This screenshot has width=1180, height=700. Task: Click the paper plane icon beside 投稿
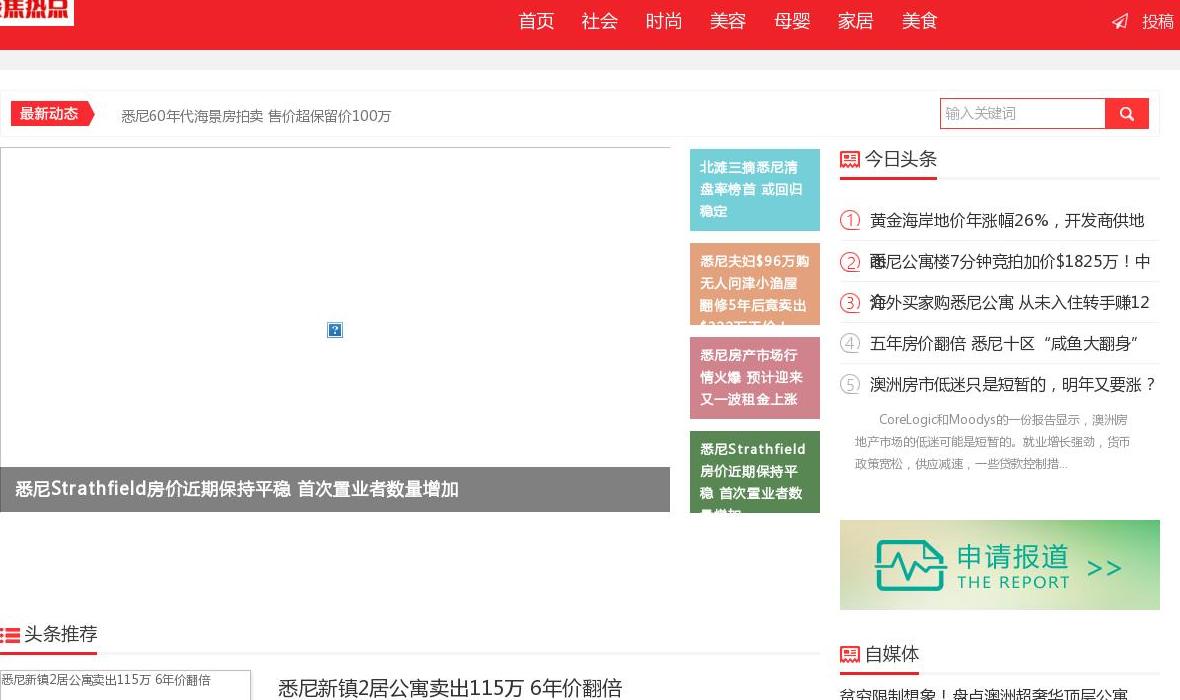(1120, 21)
